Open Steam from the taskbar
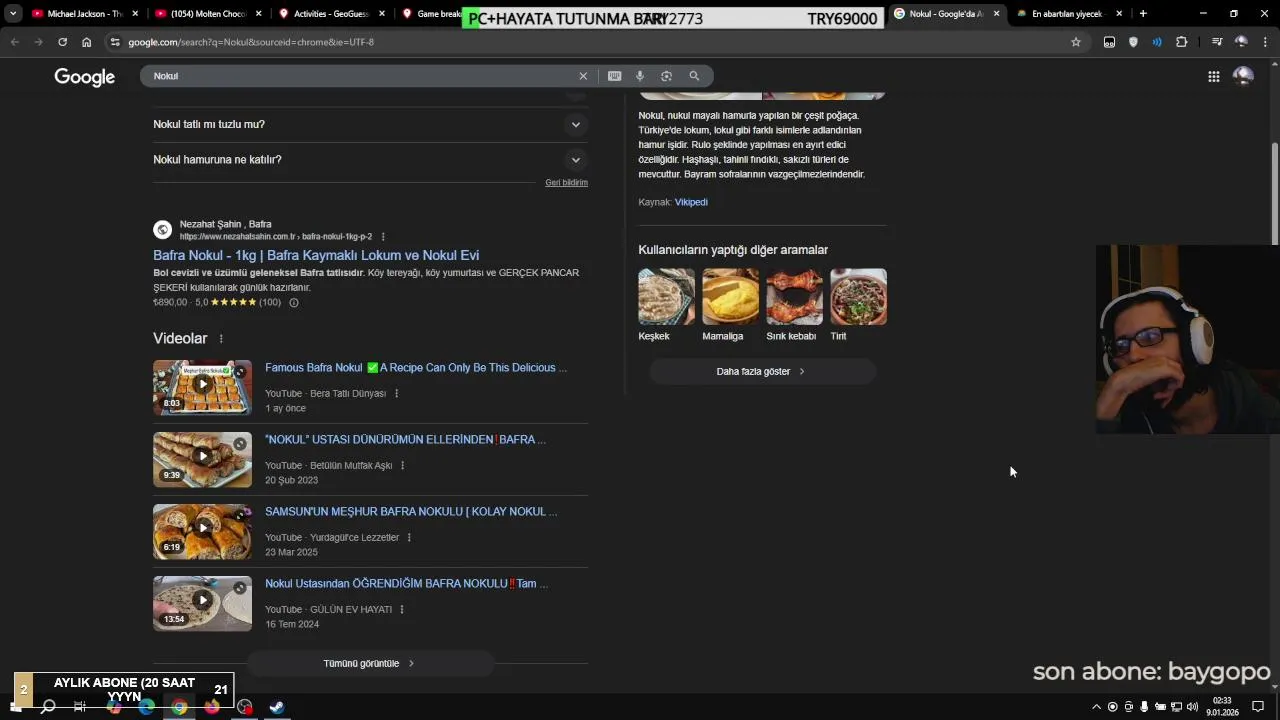Screen dimensions: 1280x720 pyautogui.click(x=277, y=707)
